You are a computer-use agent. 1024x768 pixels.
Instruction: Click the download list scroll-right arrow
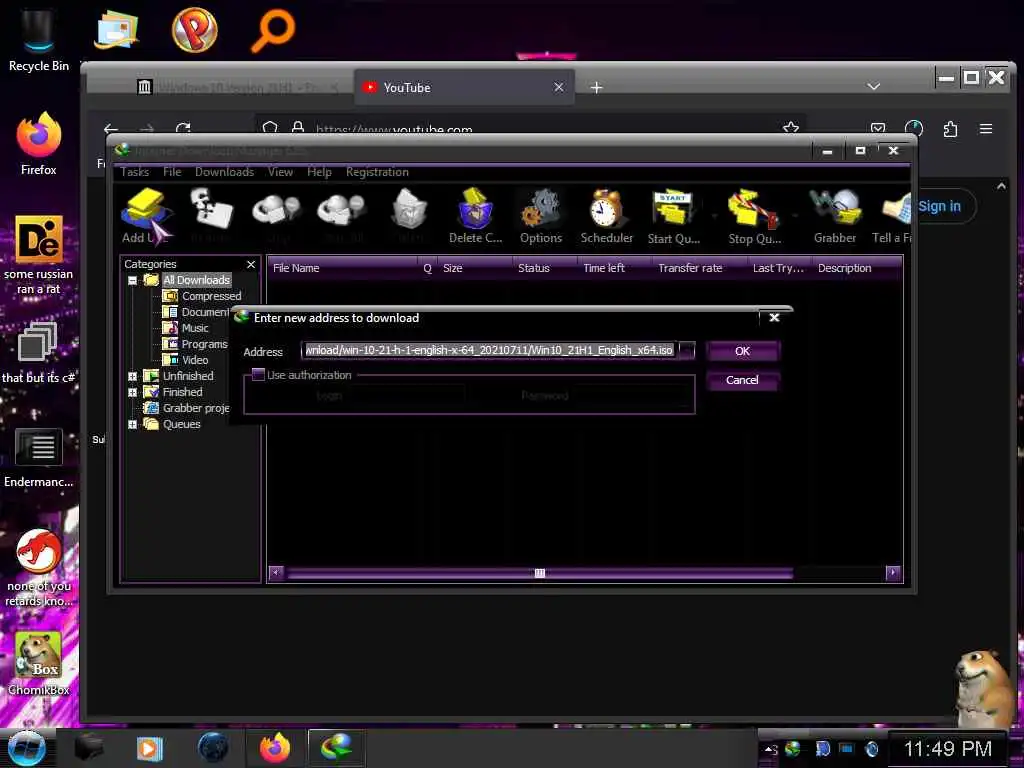[893, 573]
